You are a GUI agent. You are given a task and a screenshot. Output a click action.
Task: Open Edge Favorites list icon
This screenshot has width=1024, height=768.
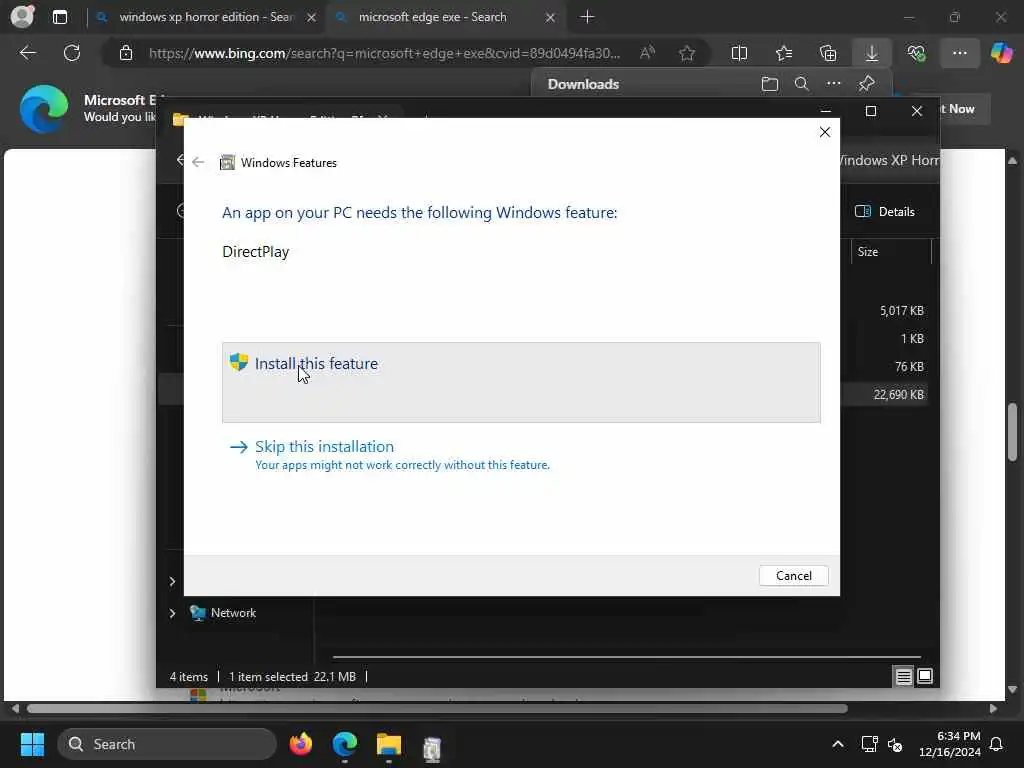(x=784, y=53)
